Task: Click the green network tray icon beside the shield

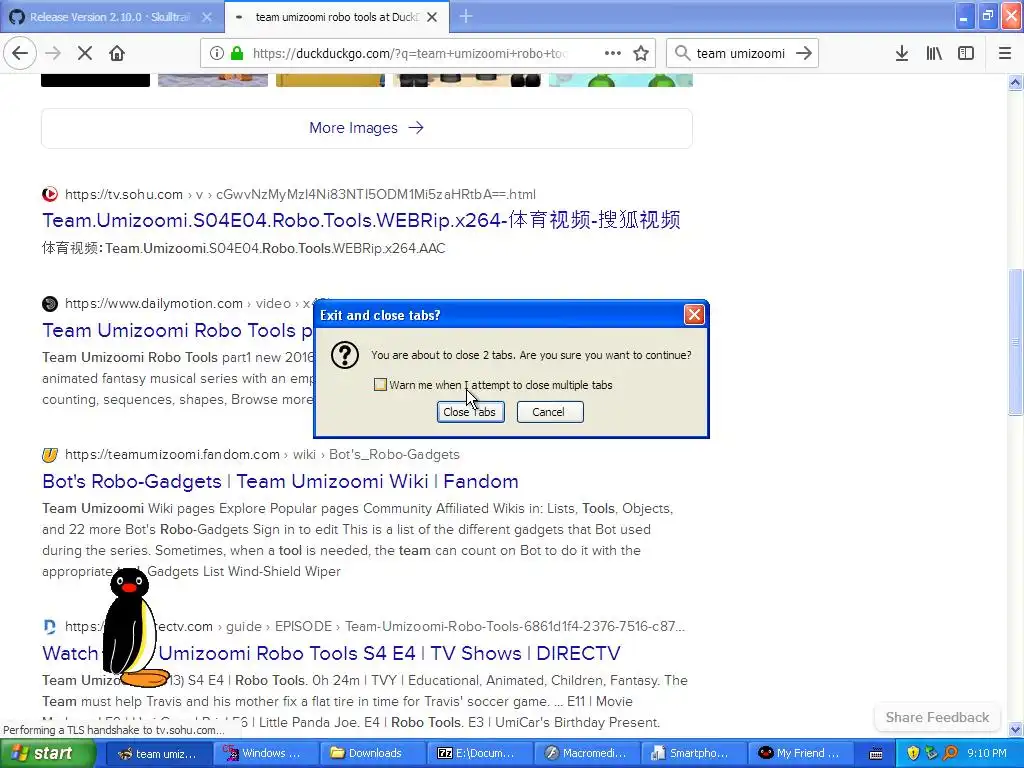Action: 932,753
